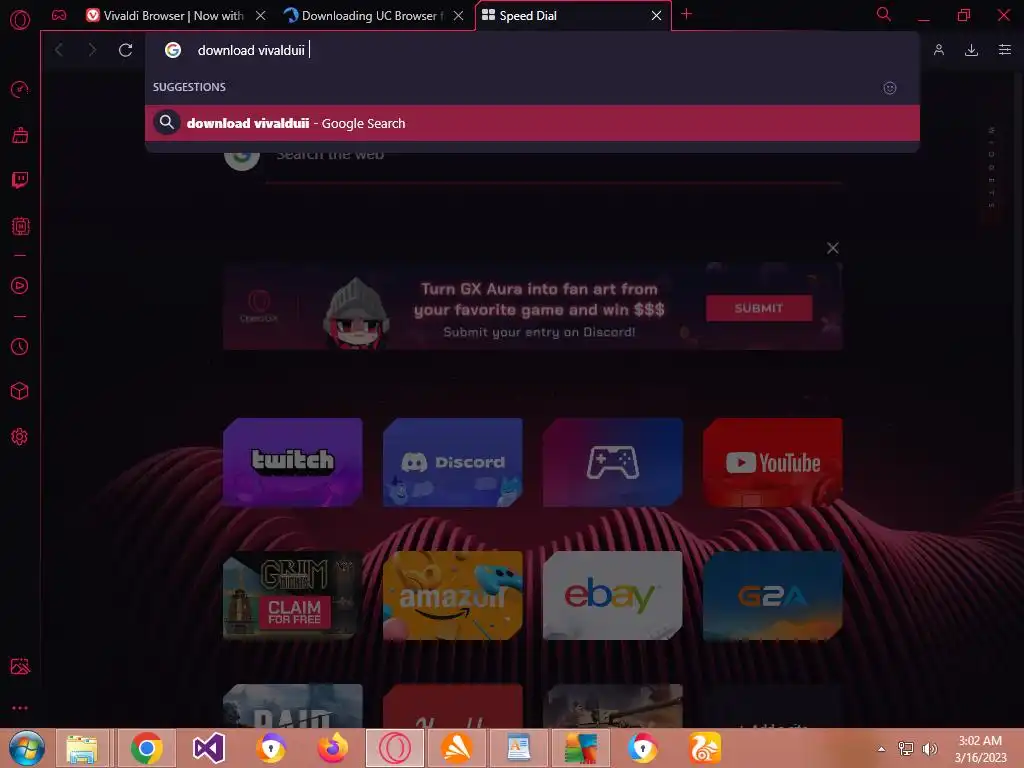Close the Speed Dial tab
The width and height of the screenshot is (1024, 768).
click(656, 16)
